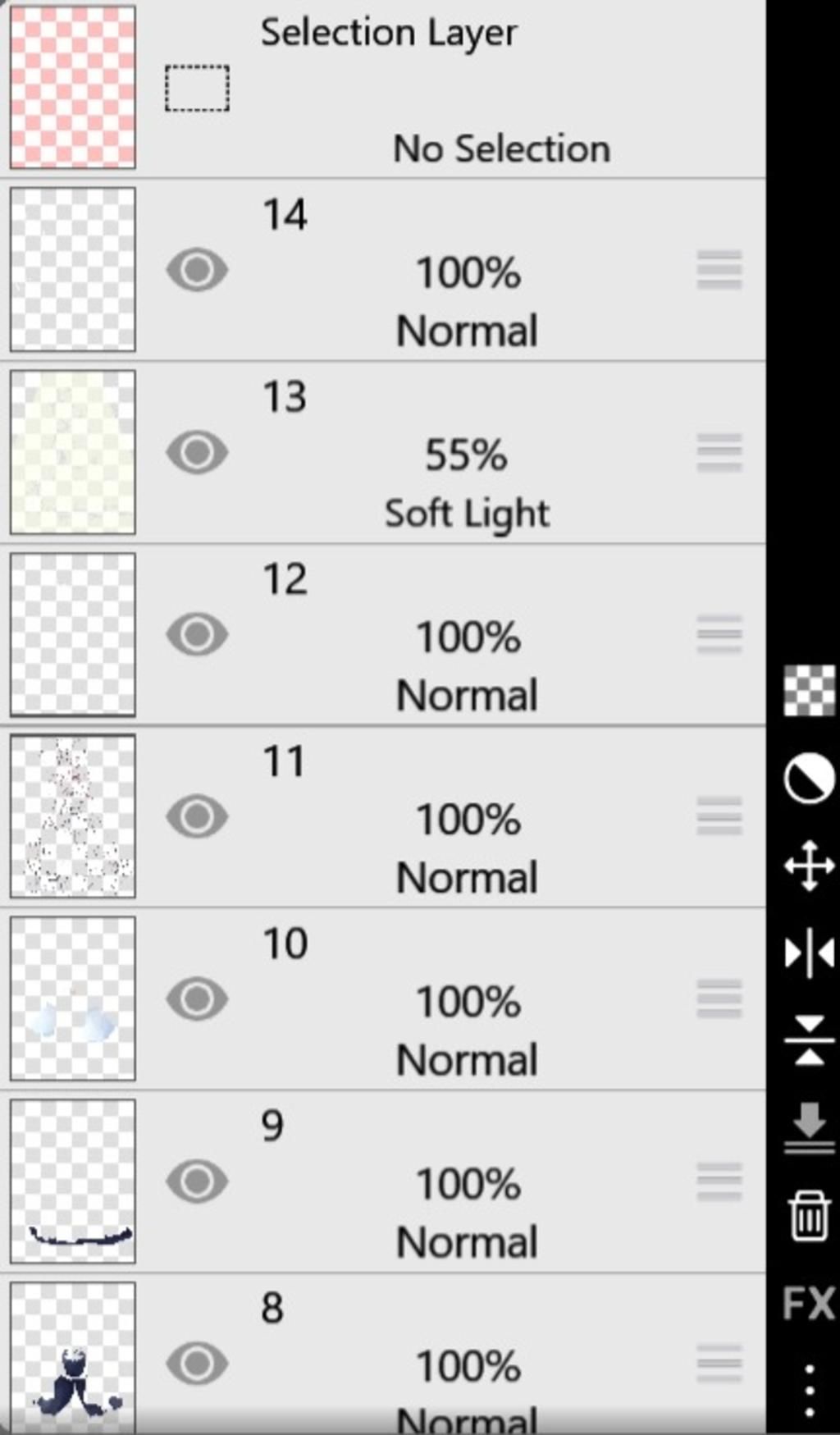This screenshot has height=1435, width=840.
Task: Click the trash can delete icon
Action: point(809,1216)
